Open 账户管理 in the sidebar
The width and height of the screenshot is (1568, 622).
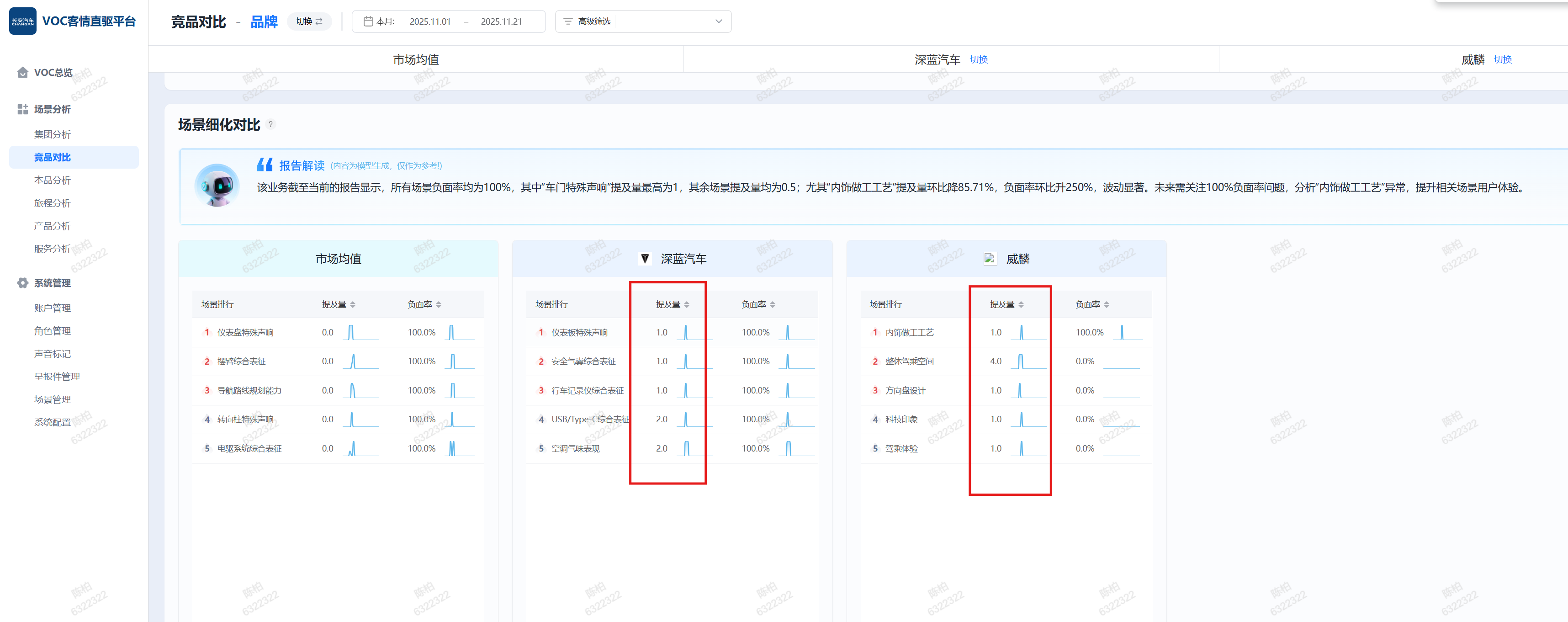click(53, 308)
